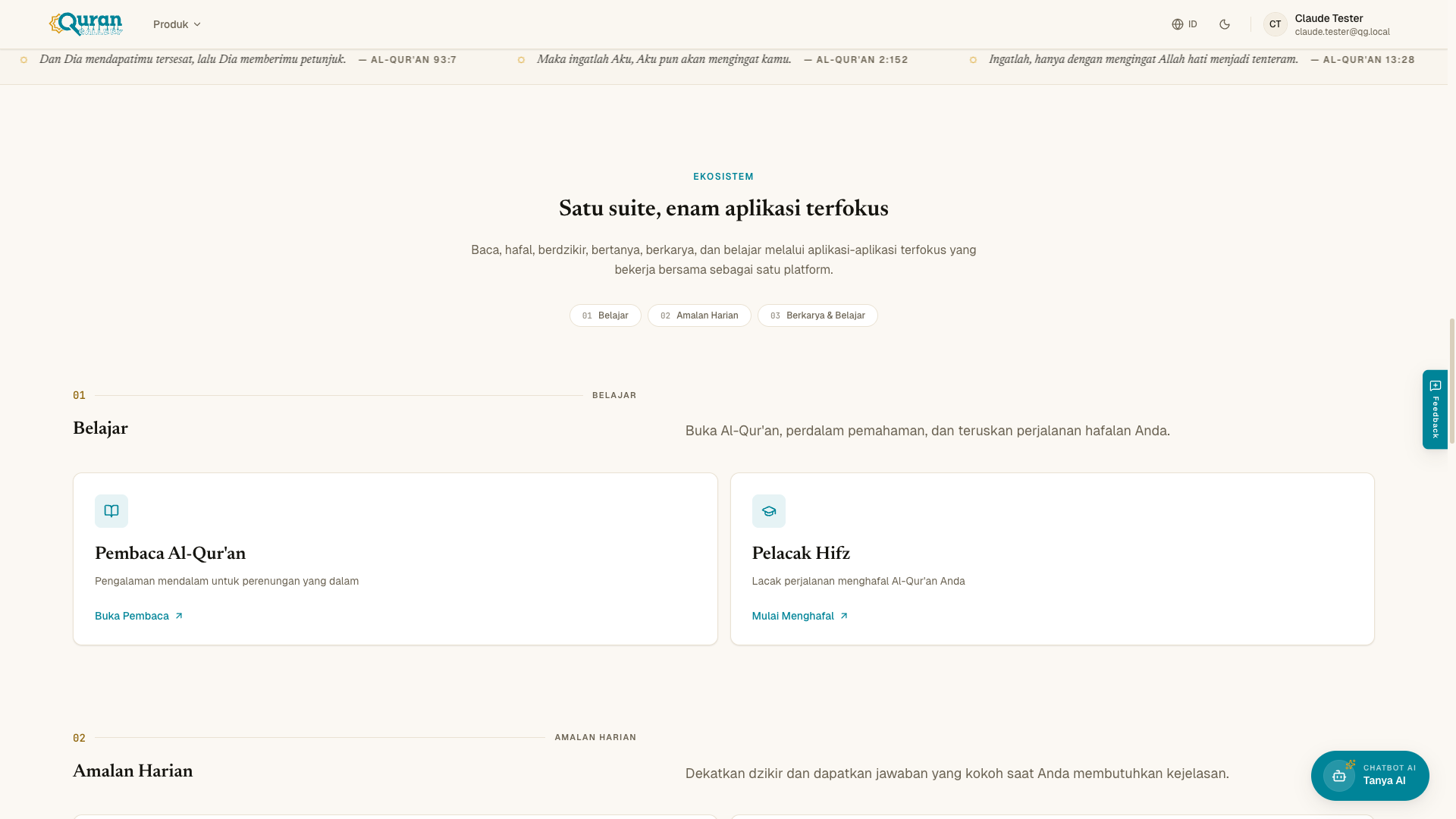Select the 01 Belajar section pill
This screenshot has height=819, width=1456.
pyautogui.click(x=605, y=315)
